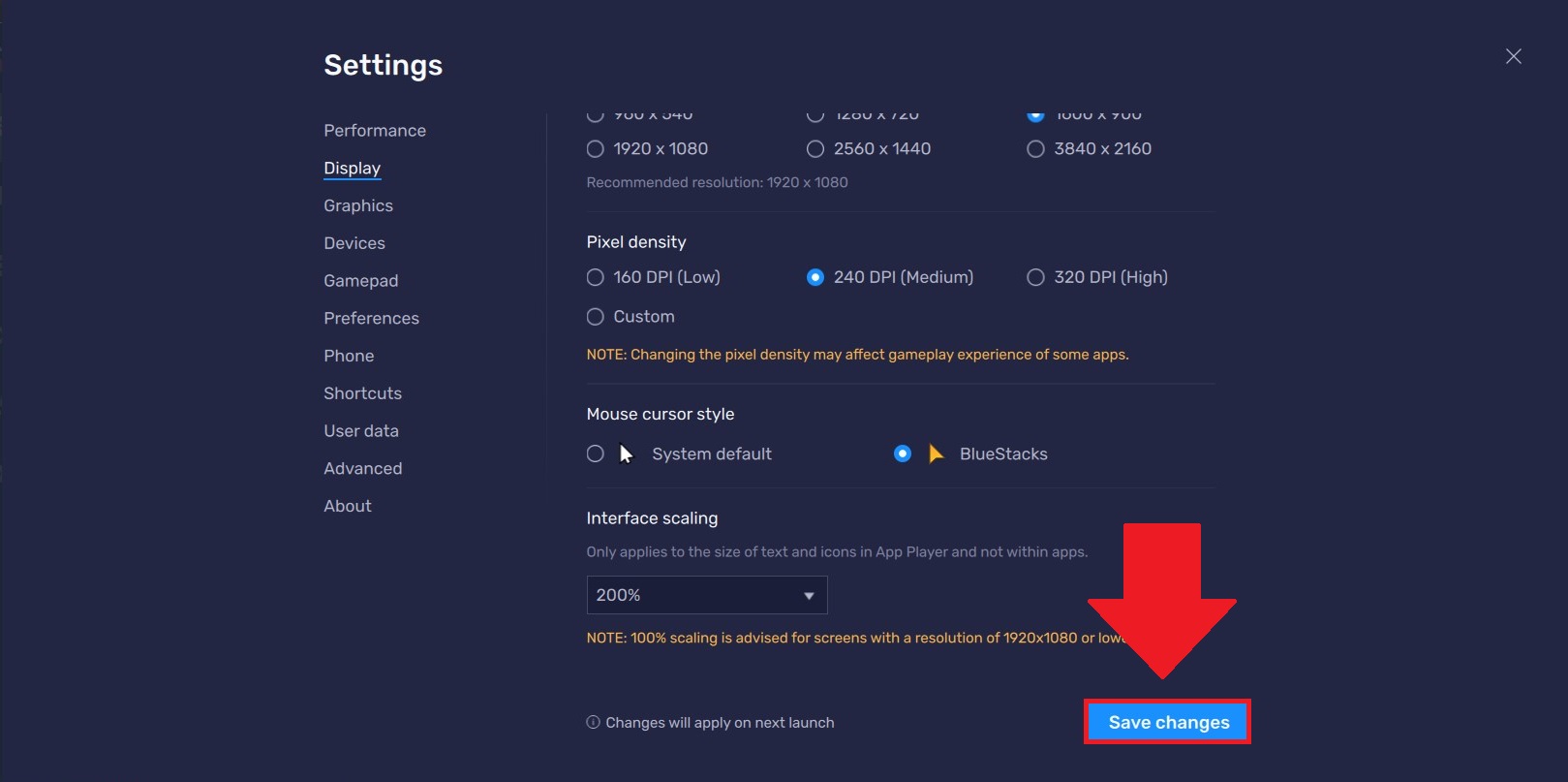The height and width of the screenshot is (782, 1568).
Task: Choose System default mouse cursor style
Action: 596,454
